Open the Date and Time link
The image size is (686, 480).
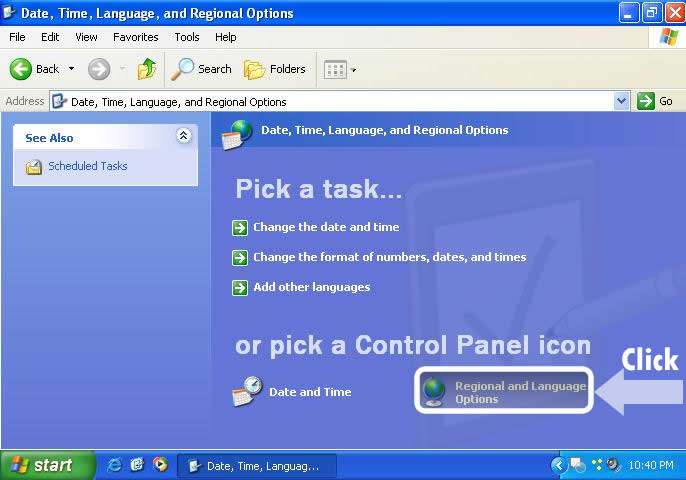click(310, 392)
